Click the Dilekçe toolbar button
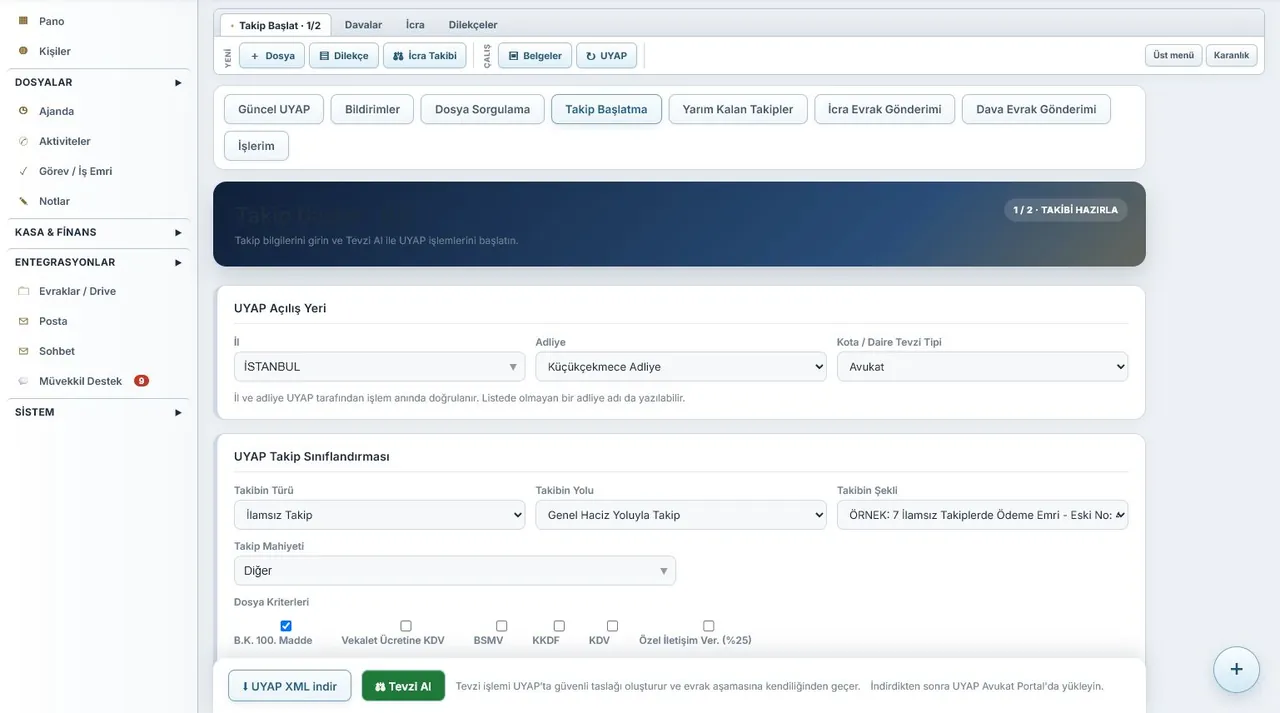The width and height of the screenshot is (1280, 713). click(x=344, y=56)
